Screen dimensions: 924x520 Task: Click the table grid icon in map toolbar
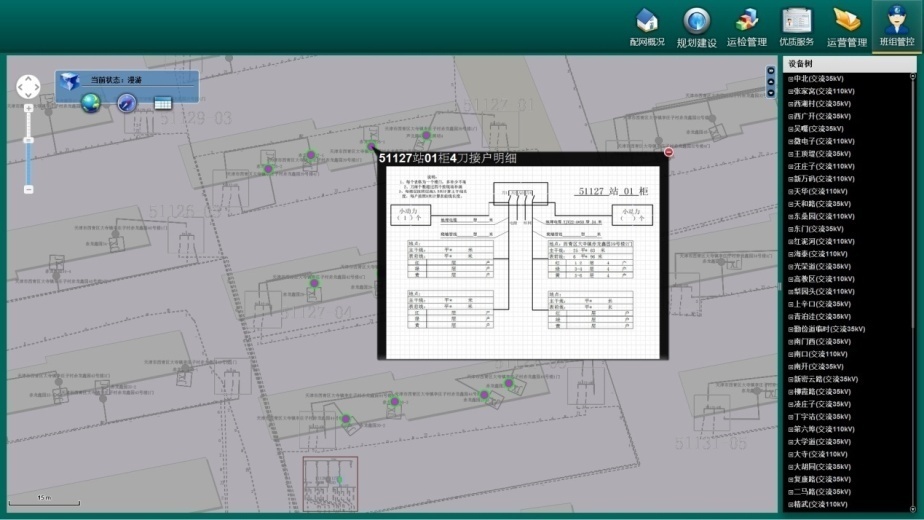tap(162, 102)
